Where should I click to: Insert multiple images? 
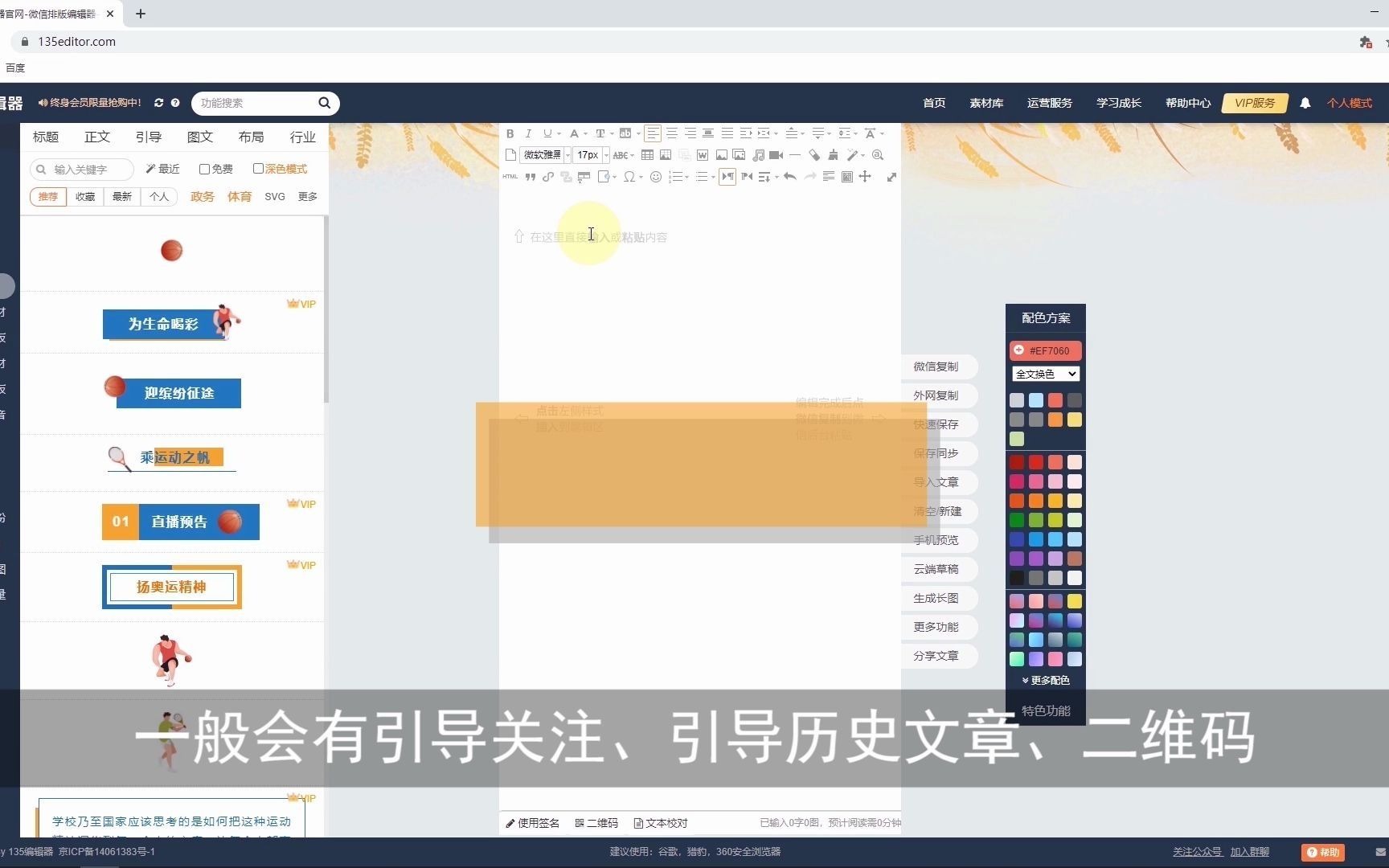click(x=739, y=155)
